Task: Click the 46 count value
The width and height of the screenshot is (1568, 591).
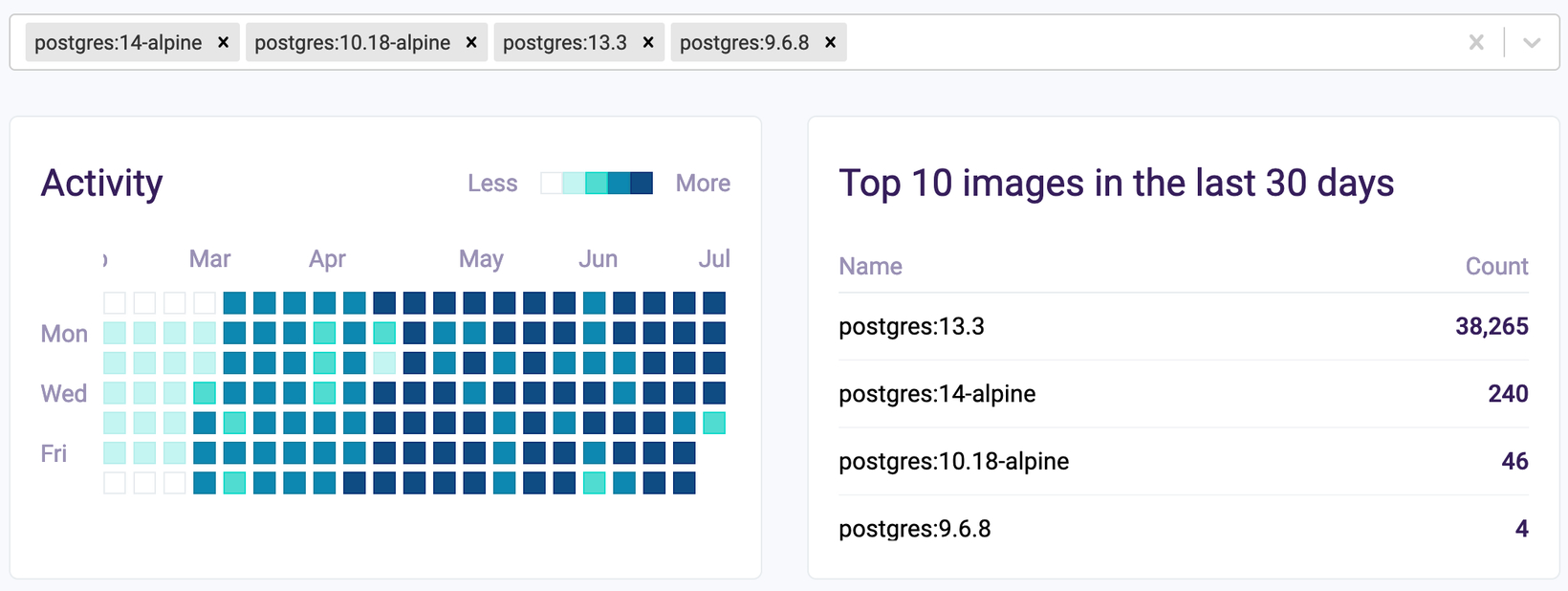Action: pyautogui.click(x=1514, y=461)
